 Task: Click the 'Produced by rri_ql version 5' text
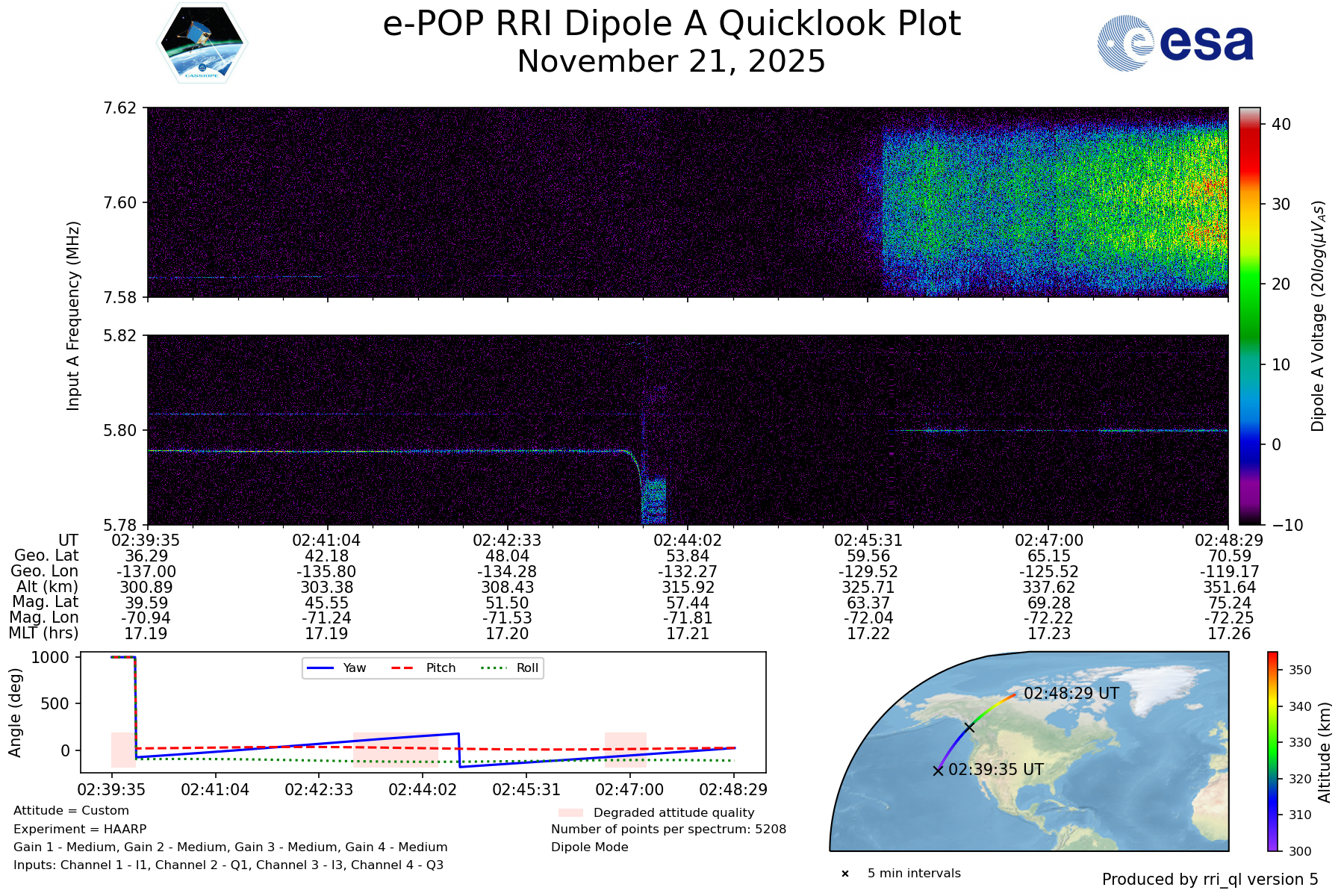[1210, 880]
